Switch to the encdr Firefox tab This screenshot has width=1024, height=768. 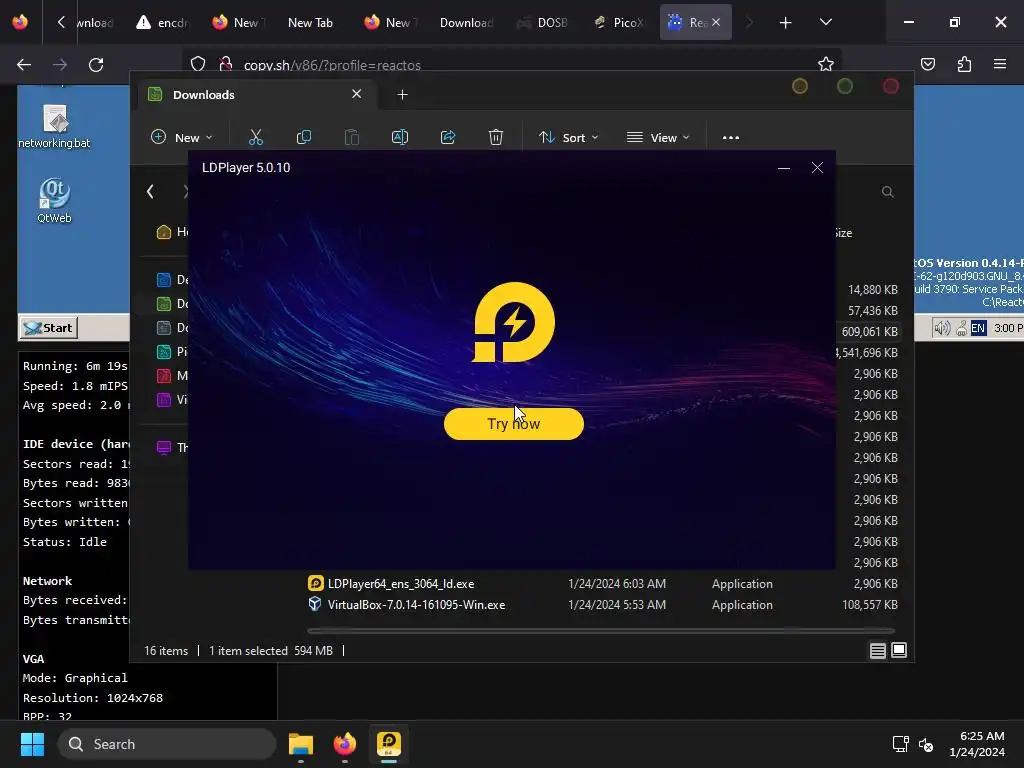[x=162, y=22]
